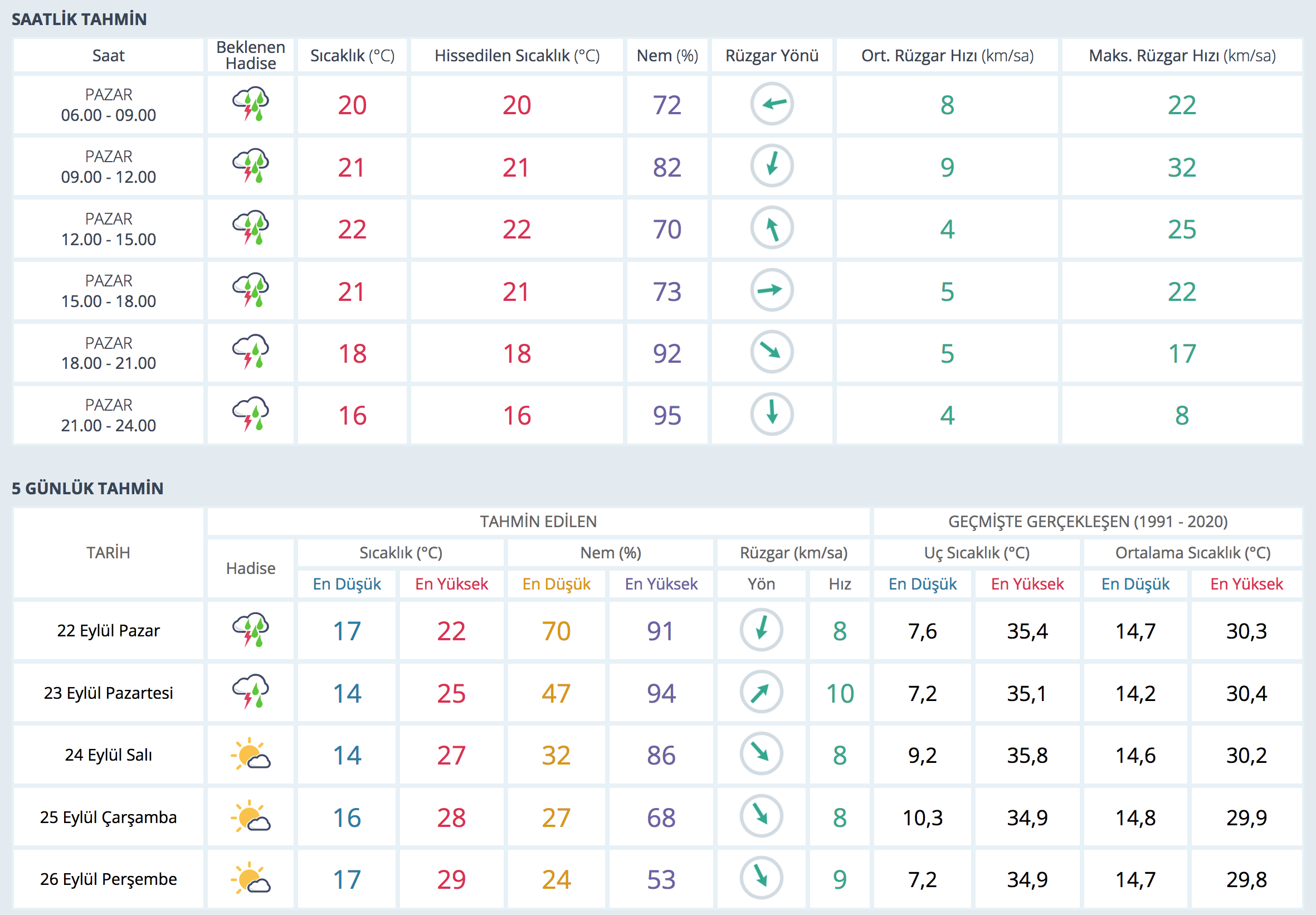Select the PAZAR 18.00 - 21.00 time cell
Viewport: 1316px width, 915px height.
(108, 353)
